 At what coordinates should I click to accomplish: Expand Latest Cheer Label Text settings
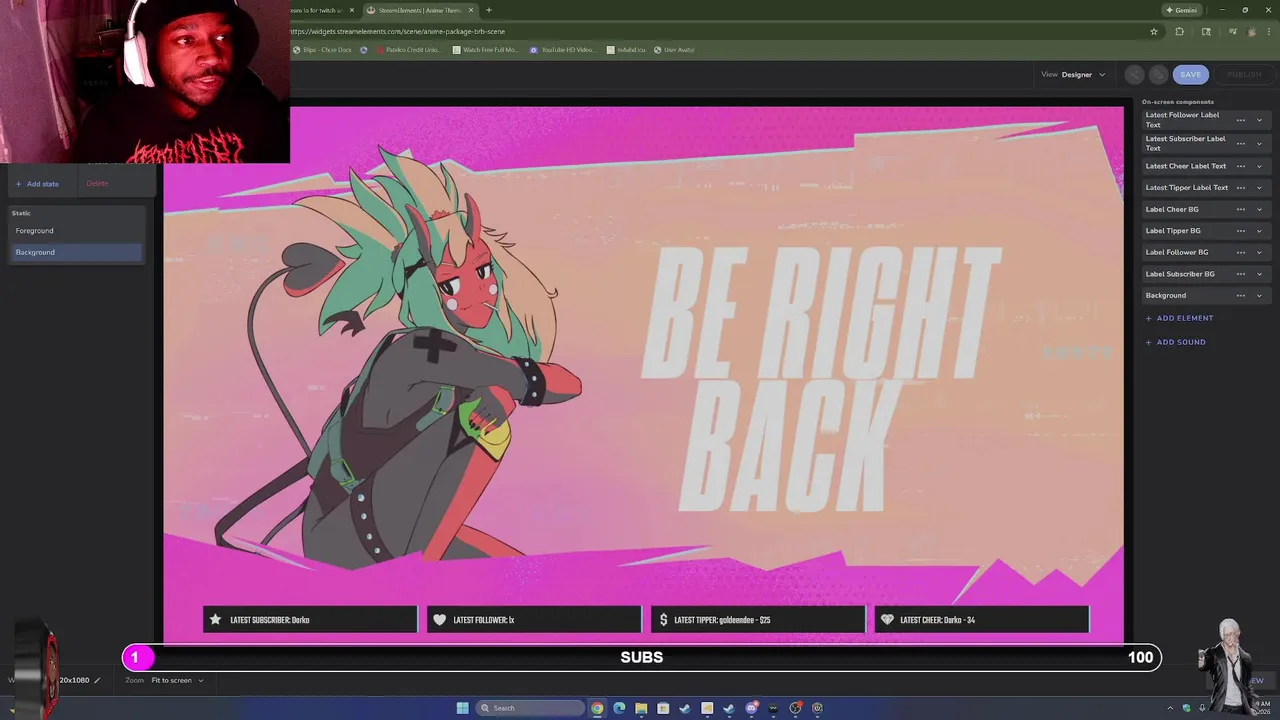tap(1259, 166)
